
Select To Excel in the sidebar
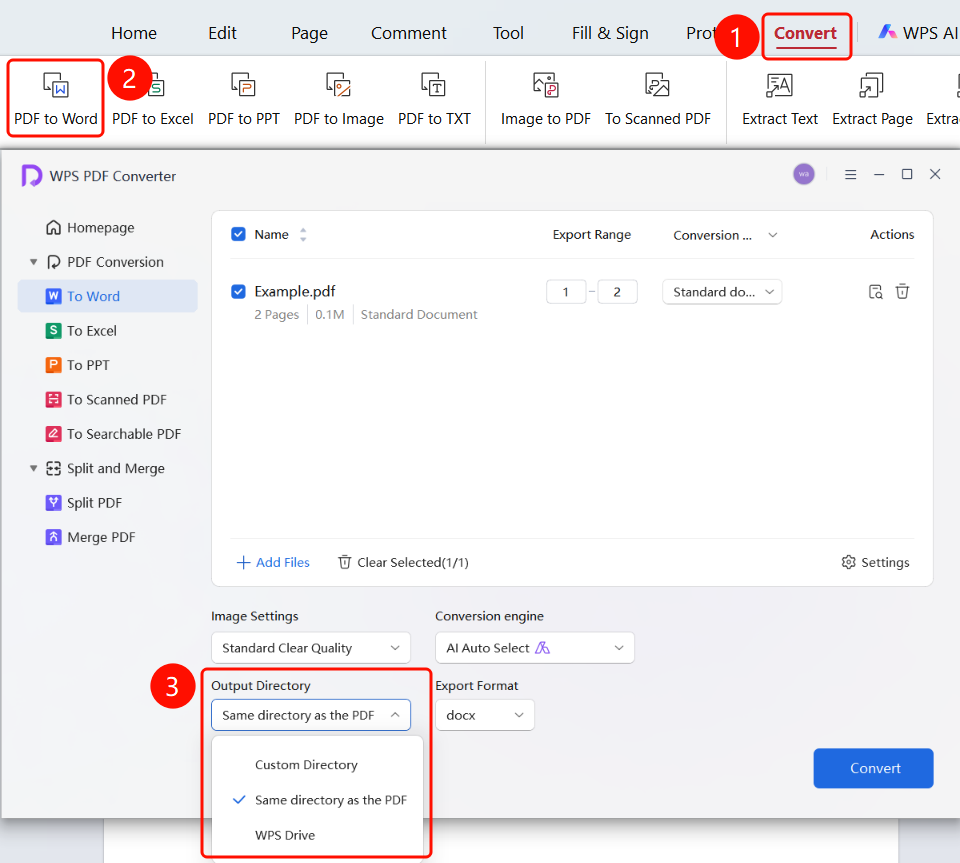81,331
